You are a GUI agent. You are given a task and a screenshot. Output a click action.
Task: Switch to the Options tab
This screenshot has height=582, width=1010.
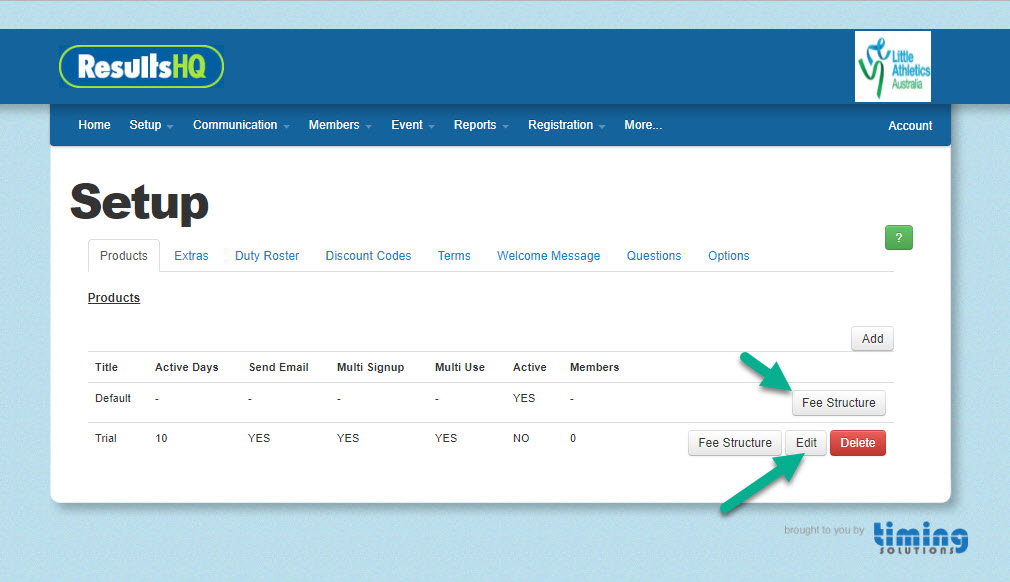(728, 256)
